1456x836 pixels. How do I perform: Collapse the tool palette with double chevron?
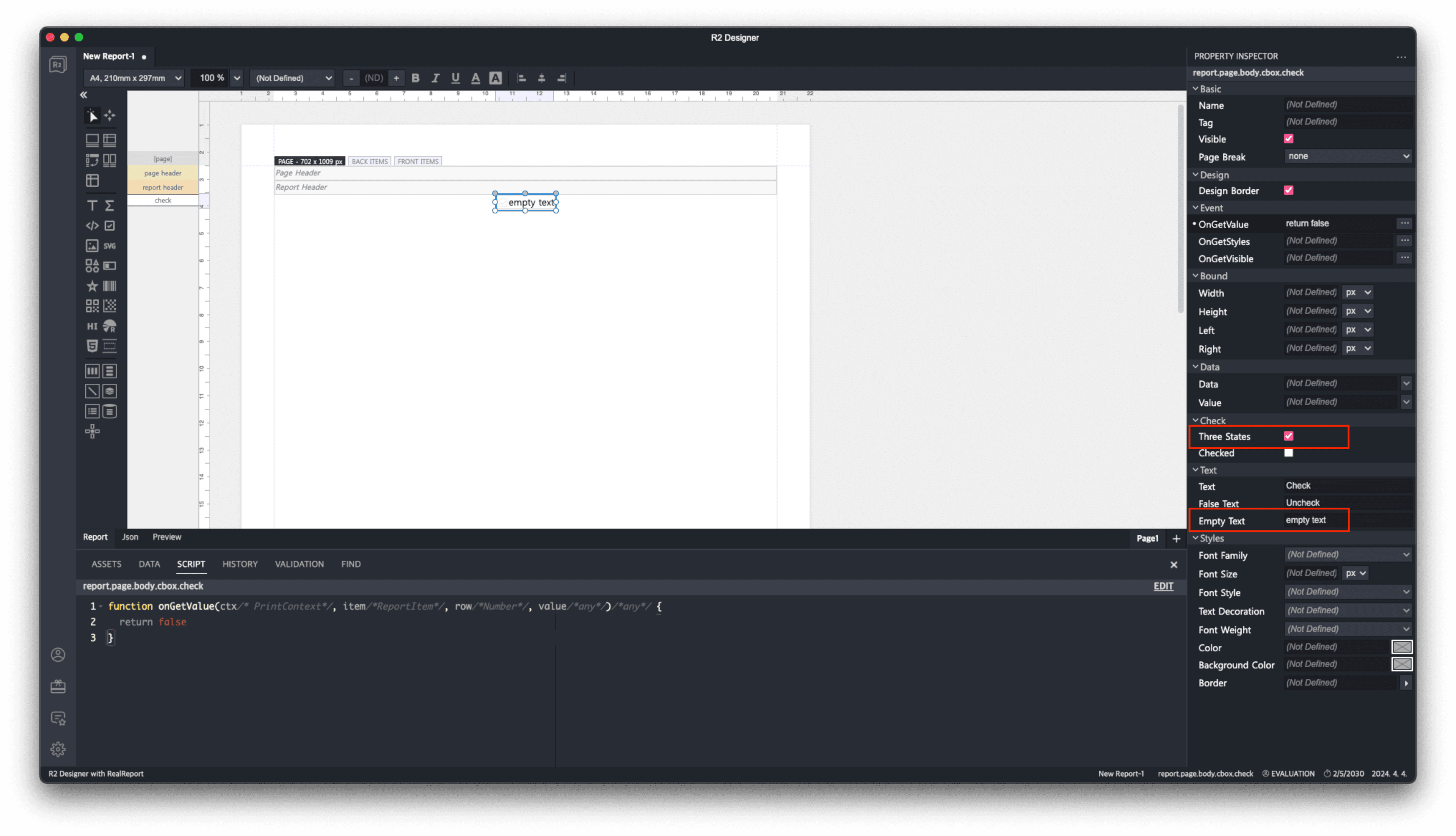pos(84,95)
